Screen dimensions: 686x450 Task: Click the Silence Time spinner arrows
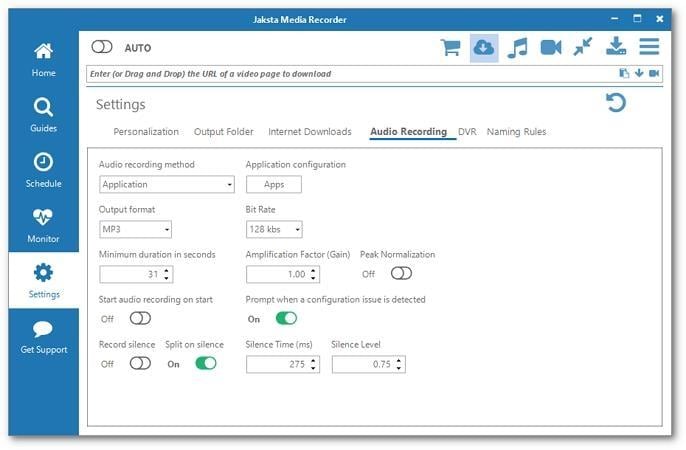tap(313, 364)
